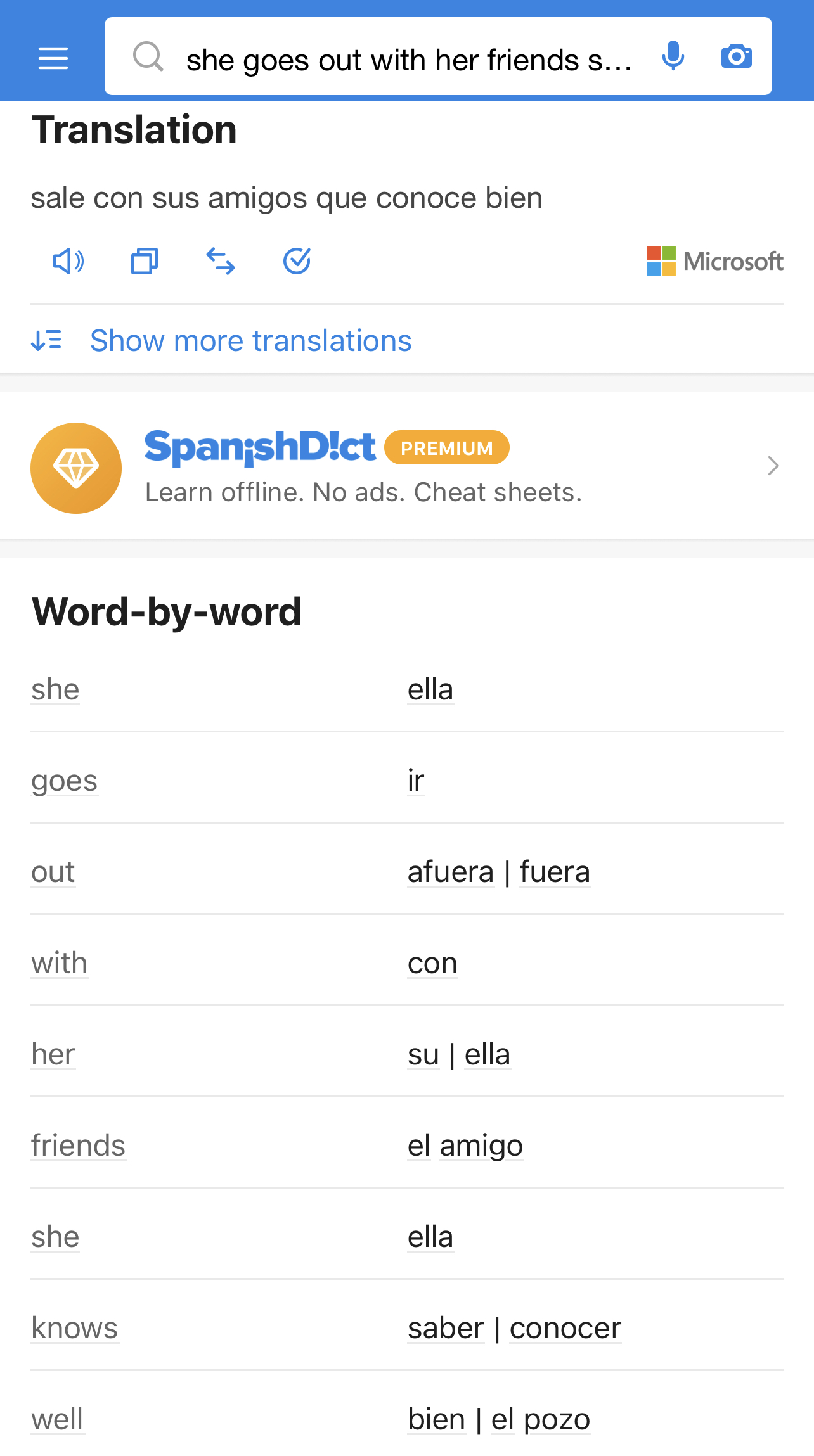Tap the search text field

[408, 60]
